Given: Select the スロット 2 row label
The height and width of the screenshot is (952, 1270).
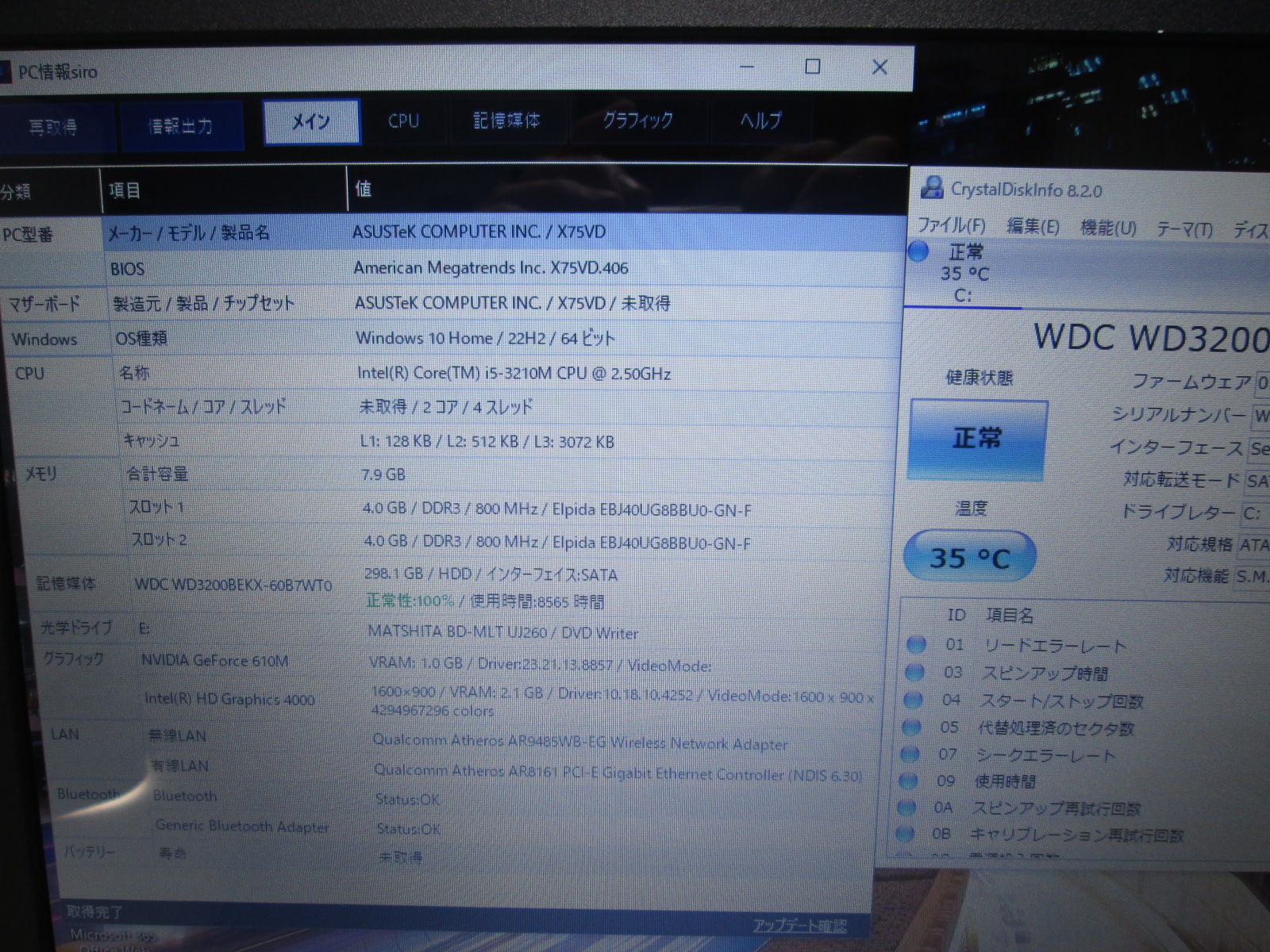Looking at the screenshot, I should [x=159, y=539].
